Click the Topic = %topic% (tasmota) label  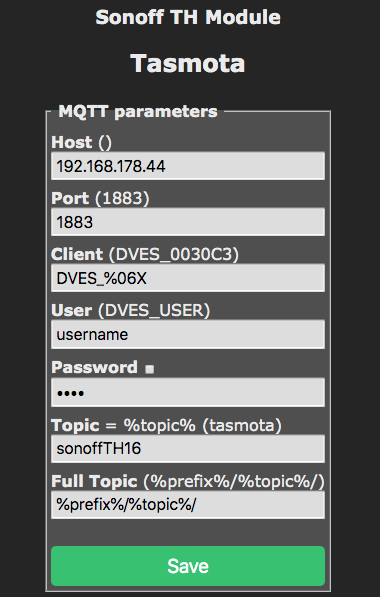click(x=166, y=425)
